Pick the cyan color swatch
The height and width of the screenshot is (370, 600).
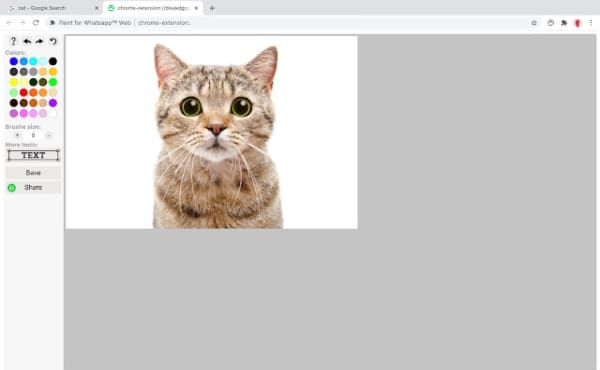[33, 61]
